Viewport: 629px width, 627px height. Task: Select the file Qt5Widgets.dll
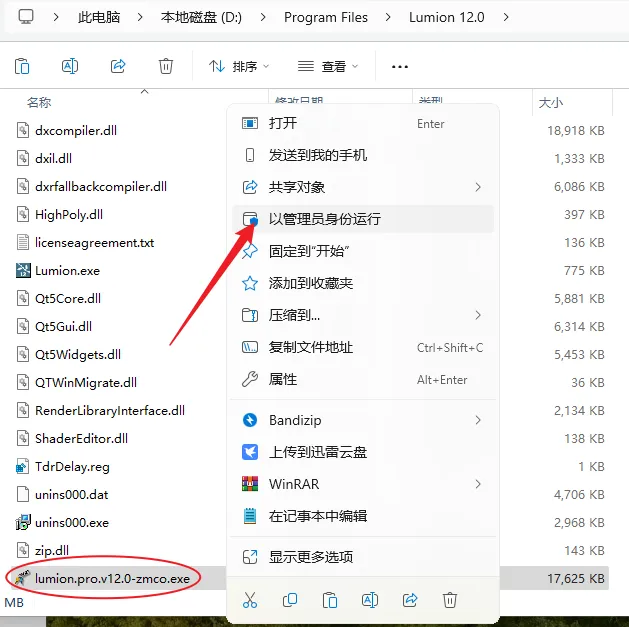(x=78, y=355)
